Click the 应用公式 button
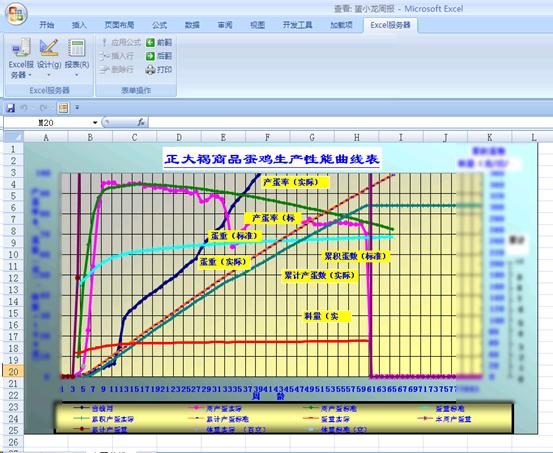 coord(121,43)
